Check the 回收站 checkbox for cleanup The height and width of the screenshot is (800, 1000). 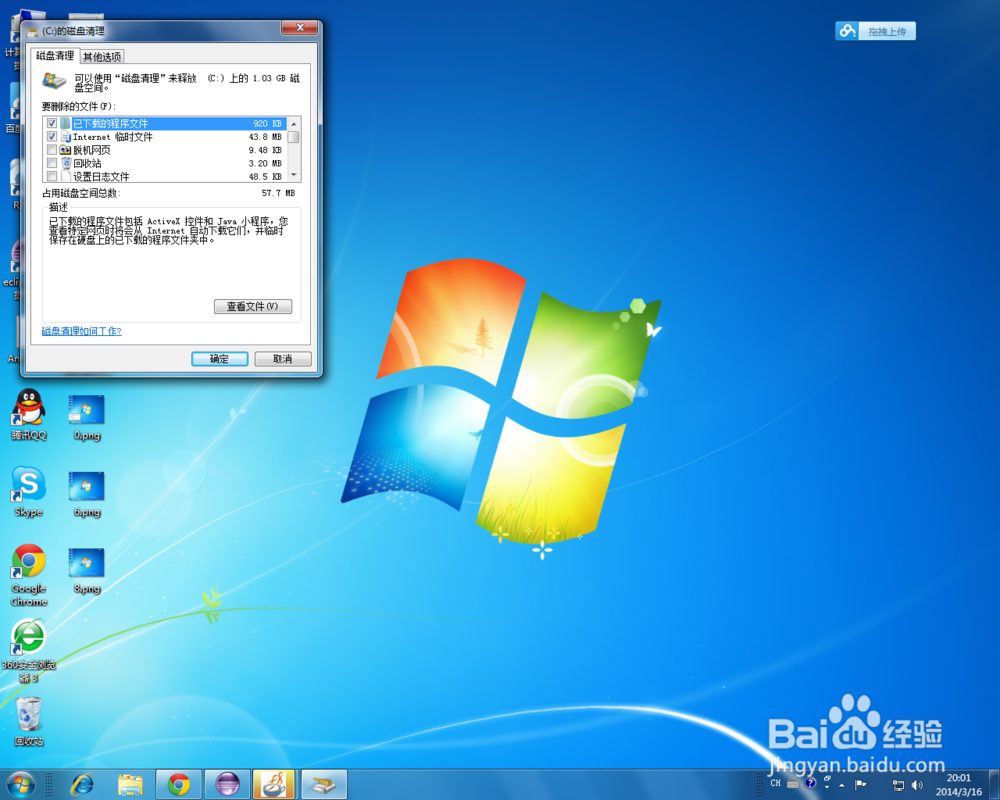[x=51, y=163]
